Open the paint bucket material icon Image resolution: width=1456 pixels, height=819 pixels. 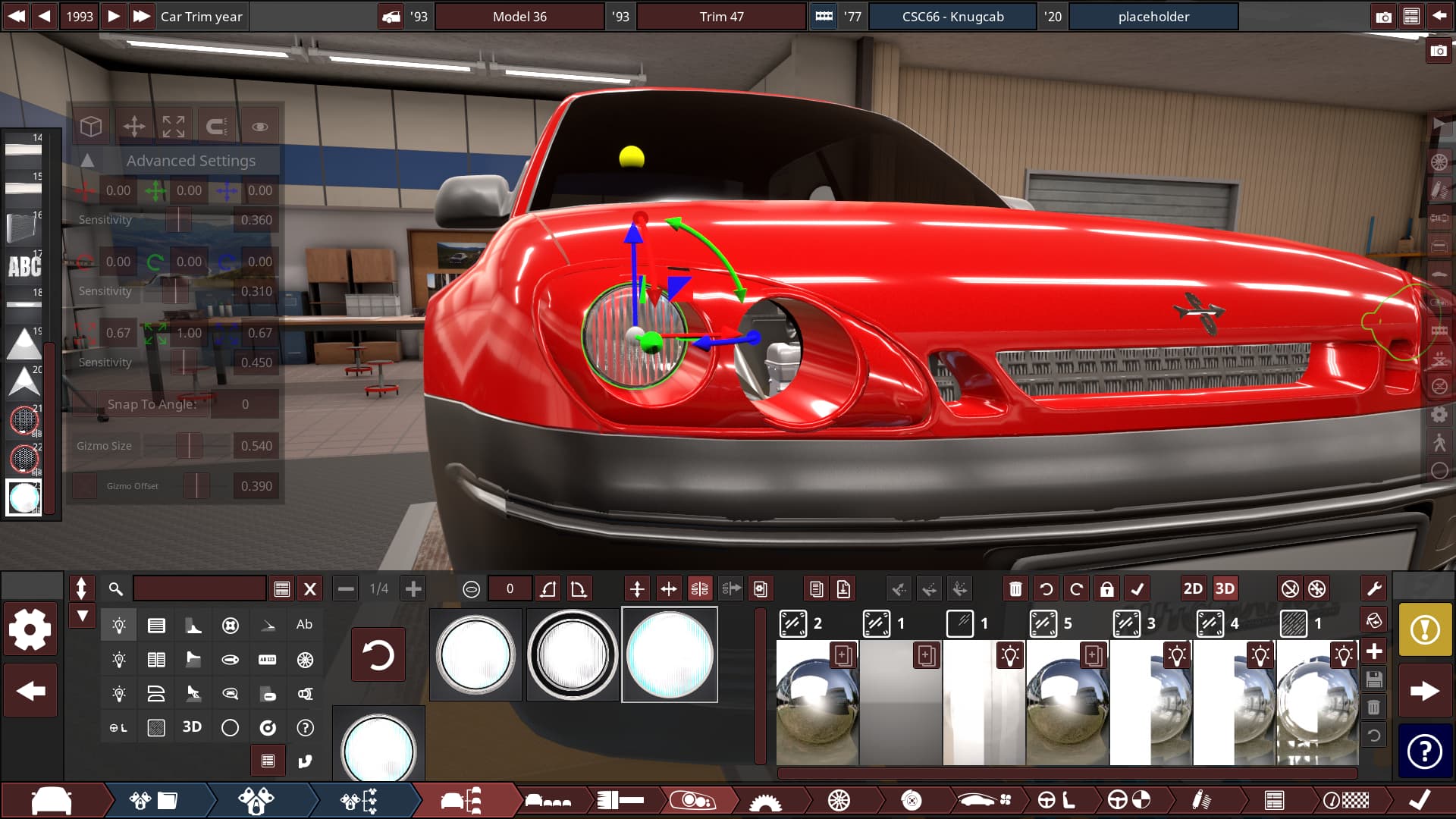(x=1373, y=620)
